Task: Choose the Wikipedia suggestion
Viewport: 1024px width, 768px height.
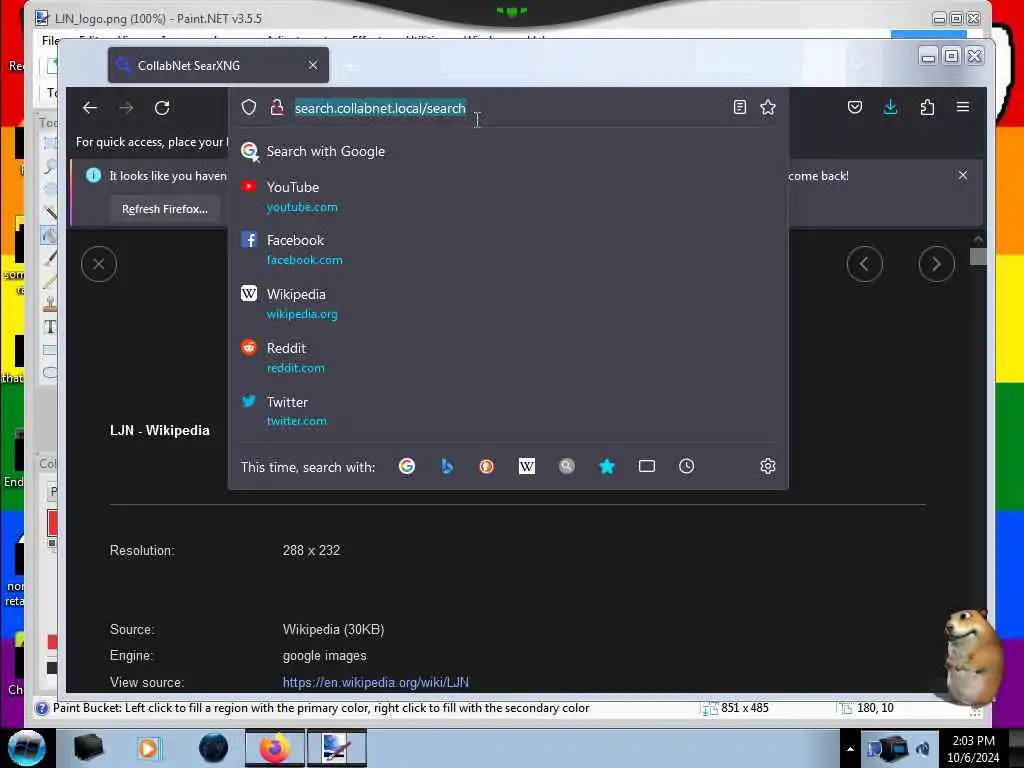Action: pos(508,303)
